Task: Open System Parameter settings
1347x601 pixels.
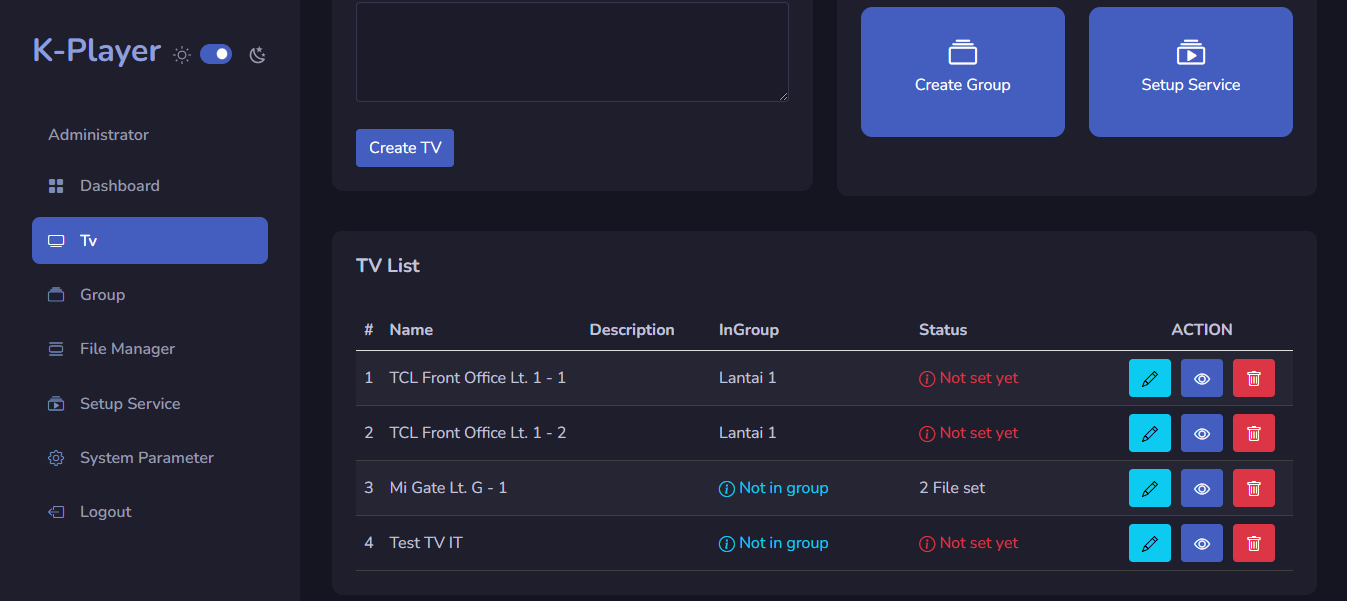Action: click(146, 458)
